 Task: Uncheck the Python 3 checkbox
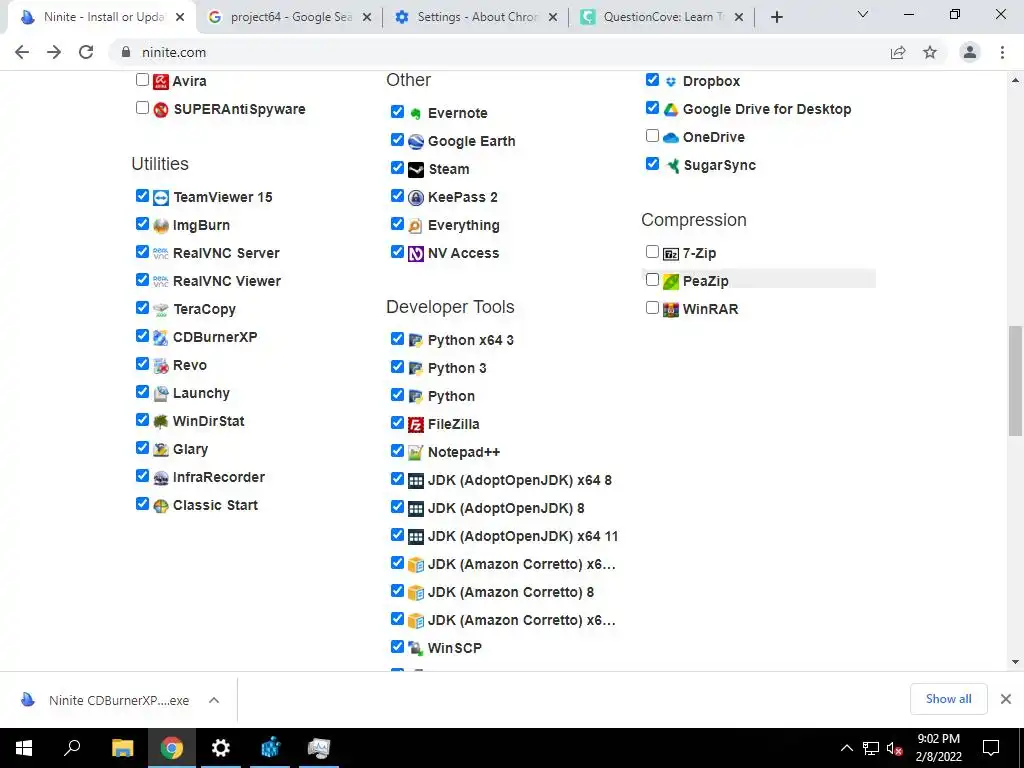[397, 366]
